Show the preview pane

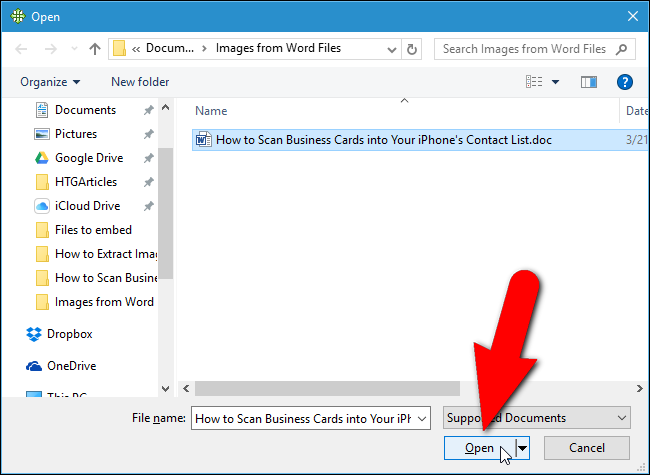tap(589, 82)
